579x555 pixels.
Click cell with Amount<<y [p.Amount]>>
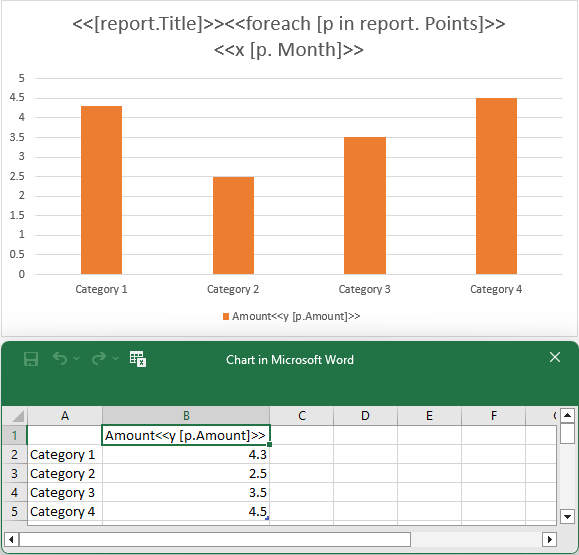coord(186,435)
